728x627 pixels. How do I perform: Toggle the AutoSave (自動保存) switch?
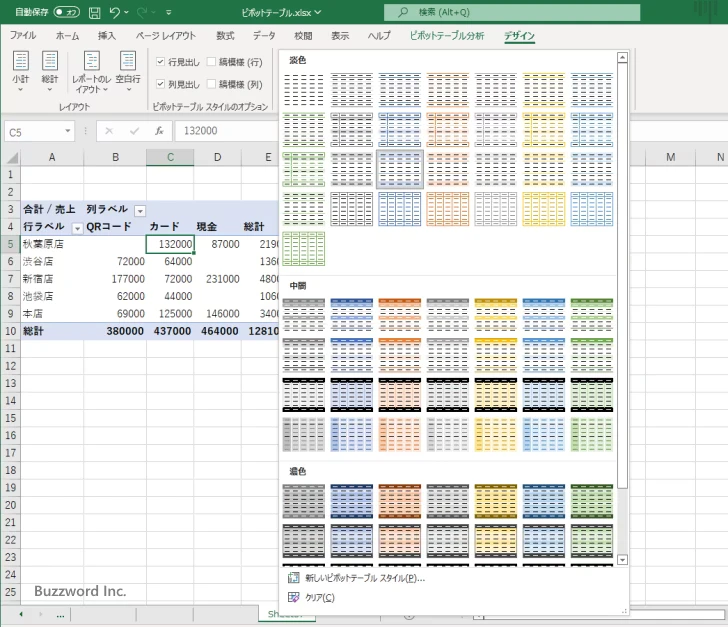pos(67,12)
